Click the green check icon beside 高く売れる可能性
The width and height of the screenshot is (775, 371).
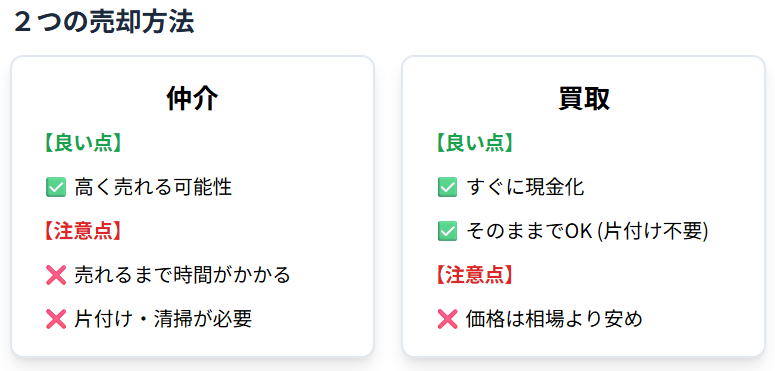click(56, 188)
